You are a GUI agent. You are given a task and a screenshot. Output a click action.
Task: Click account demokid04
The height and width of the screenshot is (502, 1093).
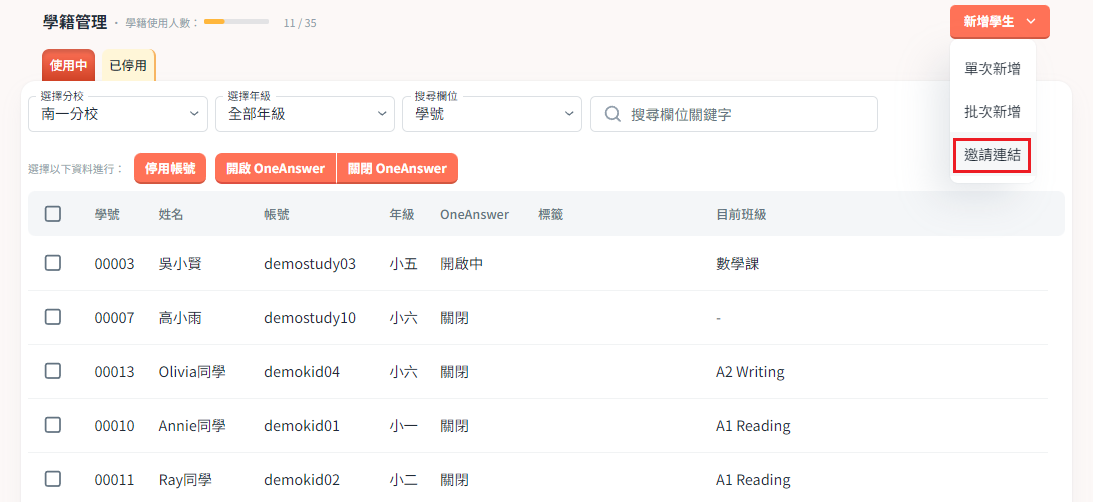point(302,372)
